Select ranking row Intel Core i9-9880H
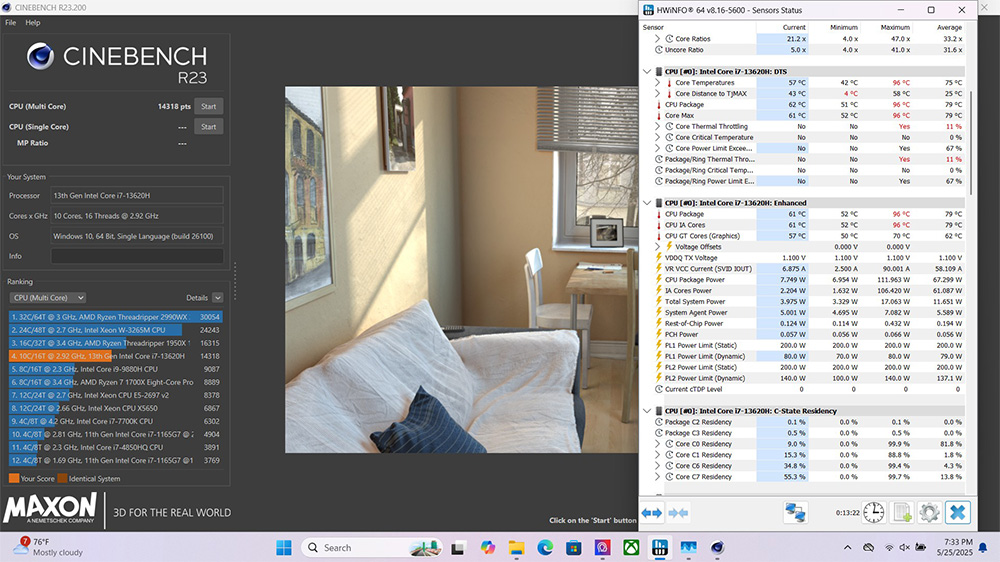Screen dimensions: 1000x562 tap(115, 369)
